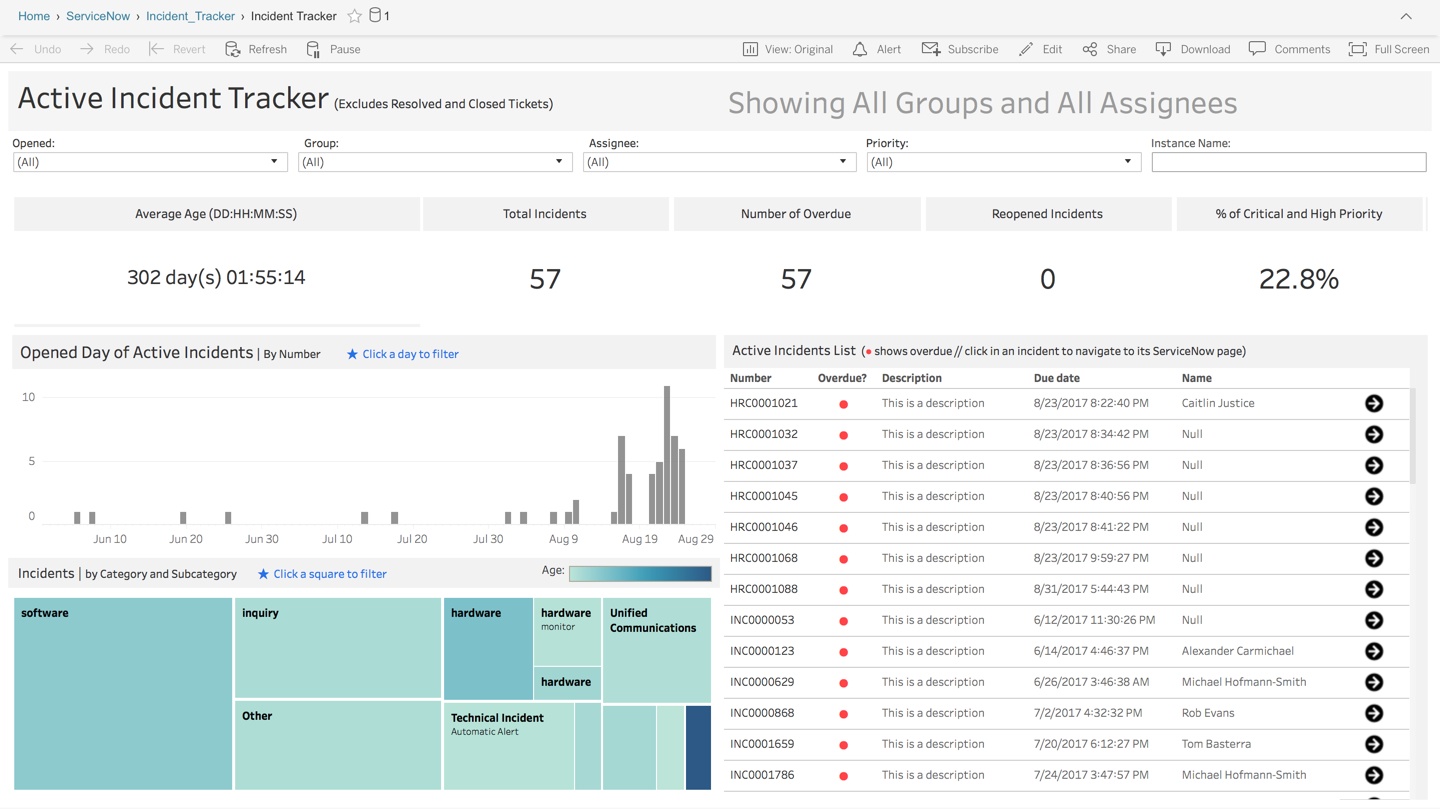Screen dimensions: 1440x810
Task: Edit the workbook
Action: 1040,49
